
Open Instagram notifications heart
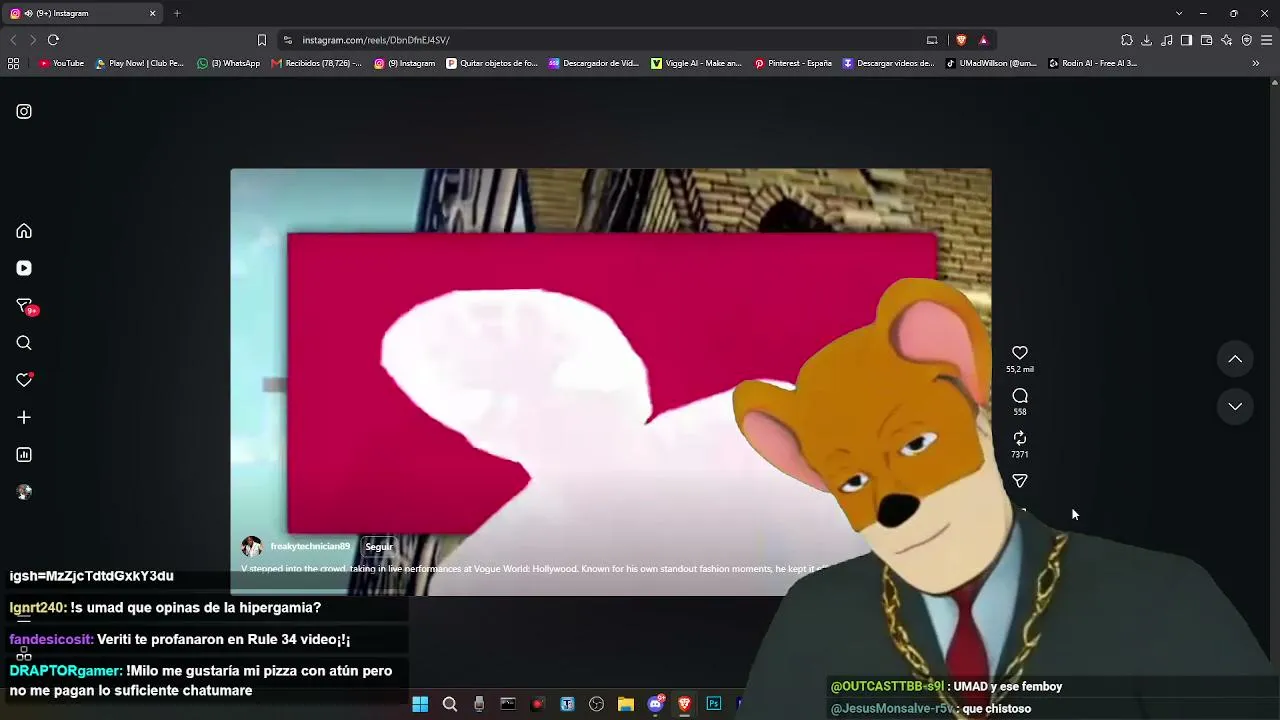tap(24, 380)
